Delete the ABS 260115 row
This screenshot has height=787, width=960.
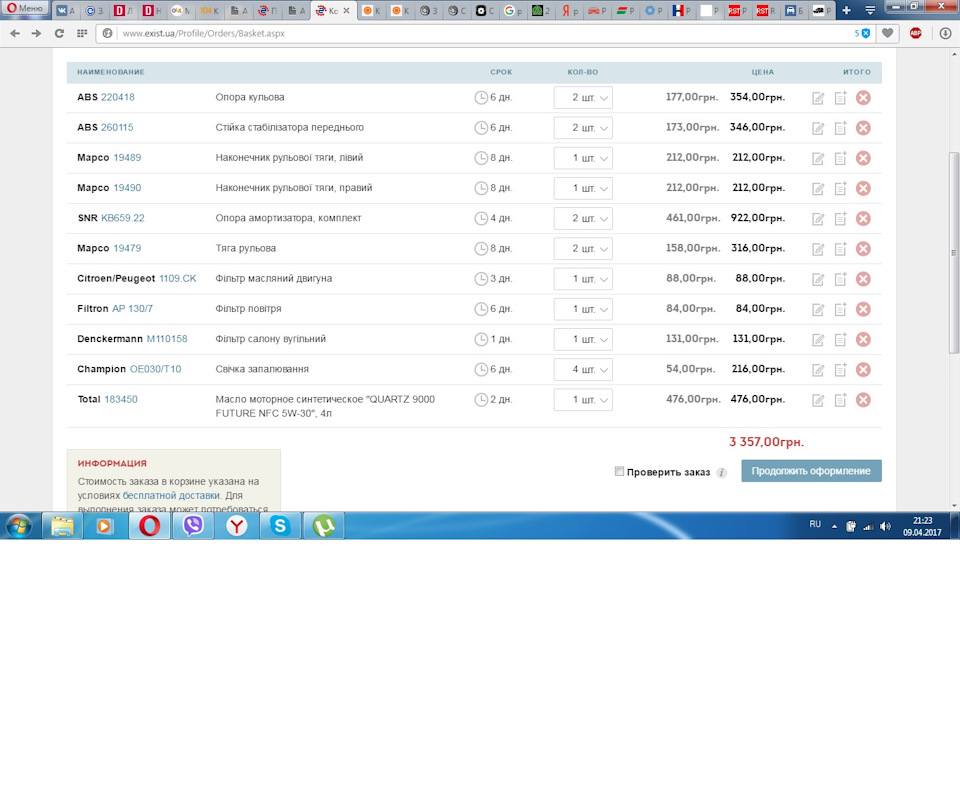pos(863,128)
